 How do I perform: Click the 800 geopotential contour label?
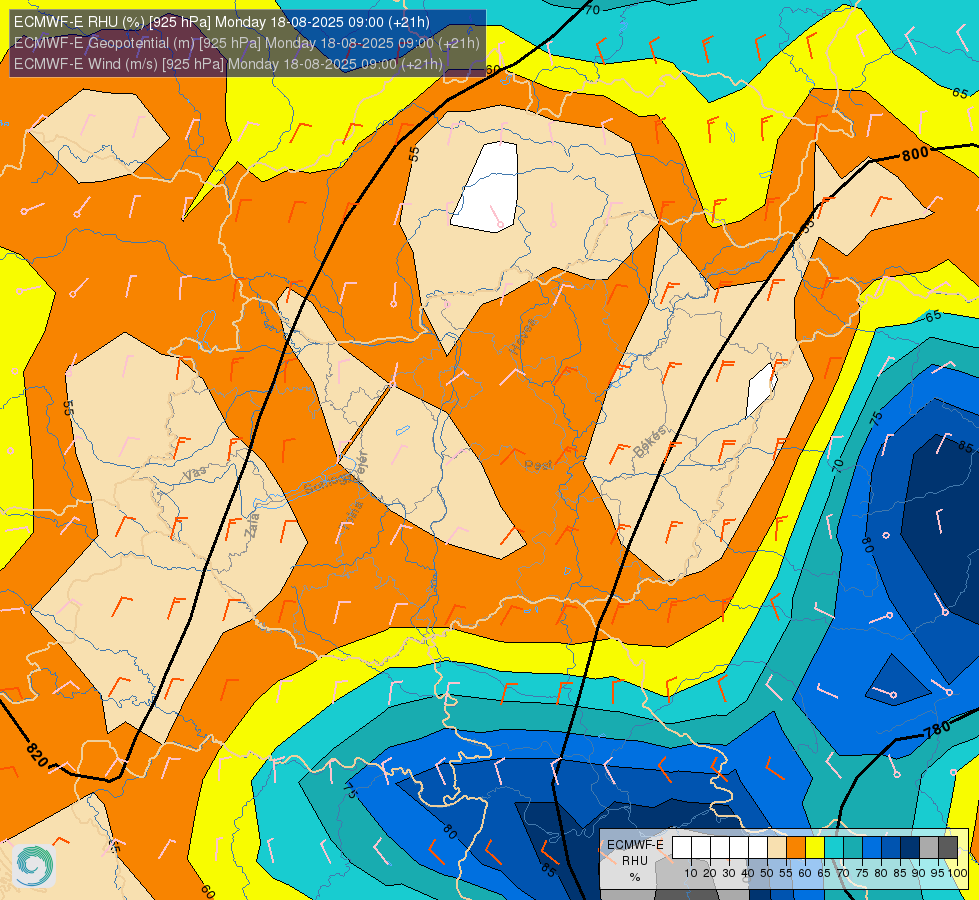pyautogui.click(x=915, y=153)
